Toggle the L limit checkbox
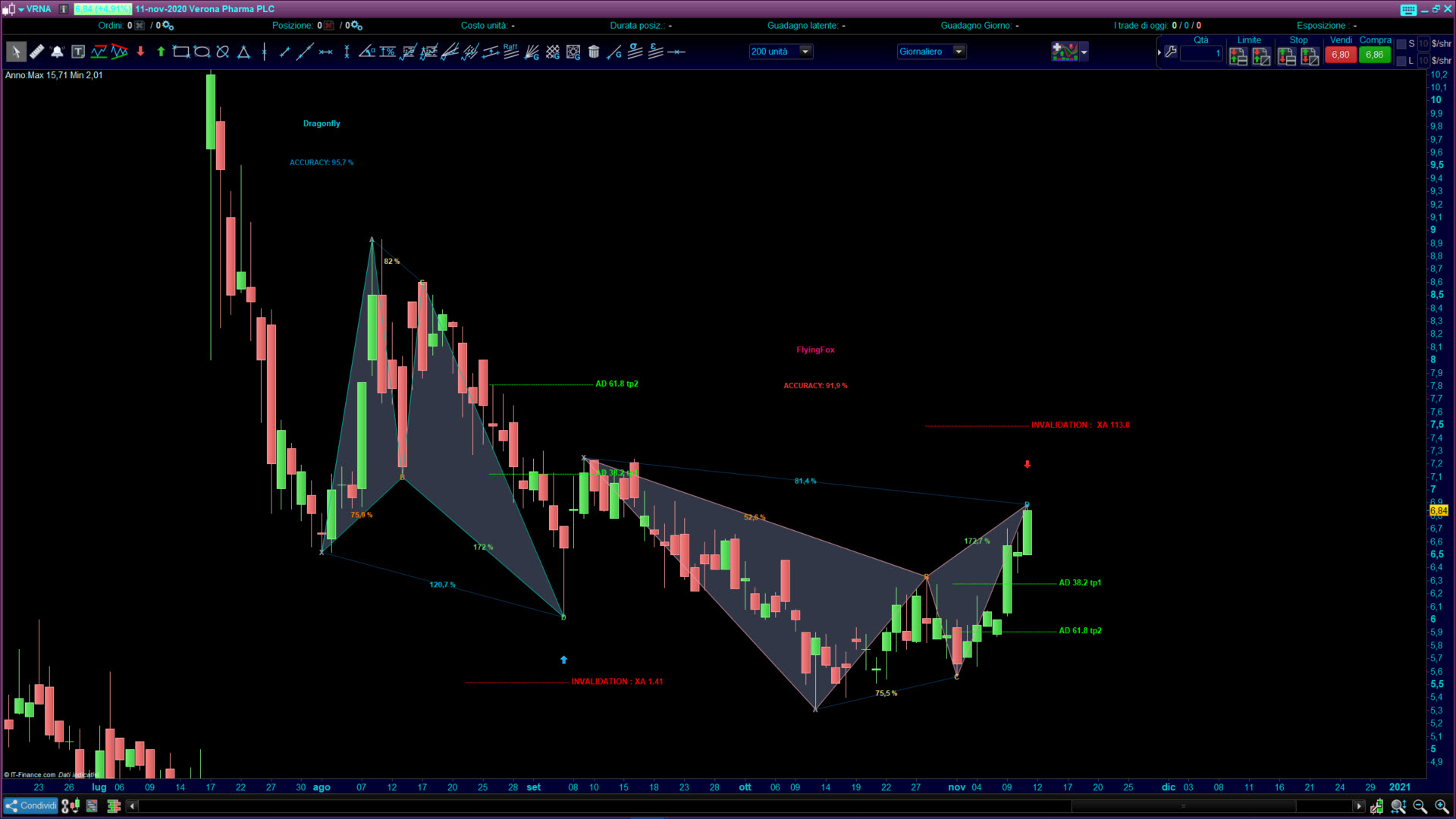The height and width of the screenshot is (819, 1456). point(1401,61)
